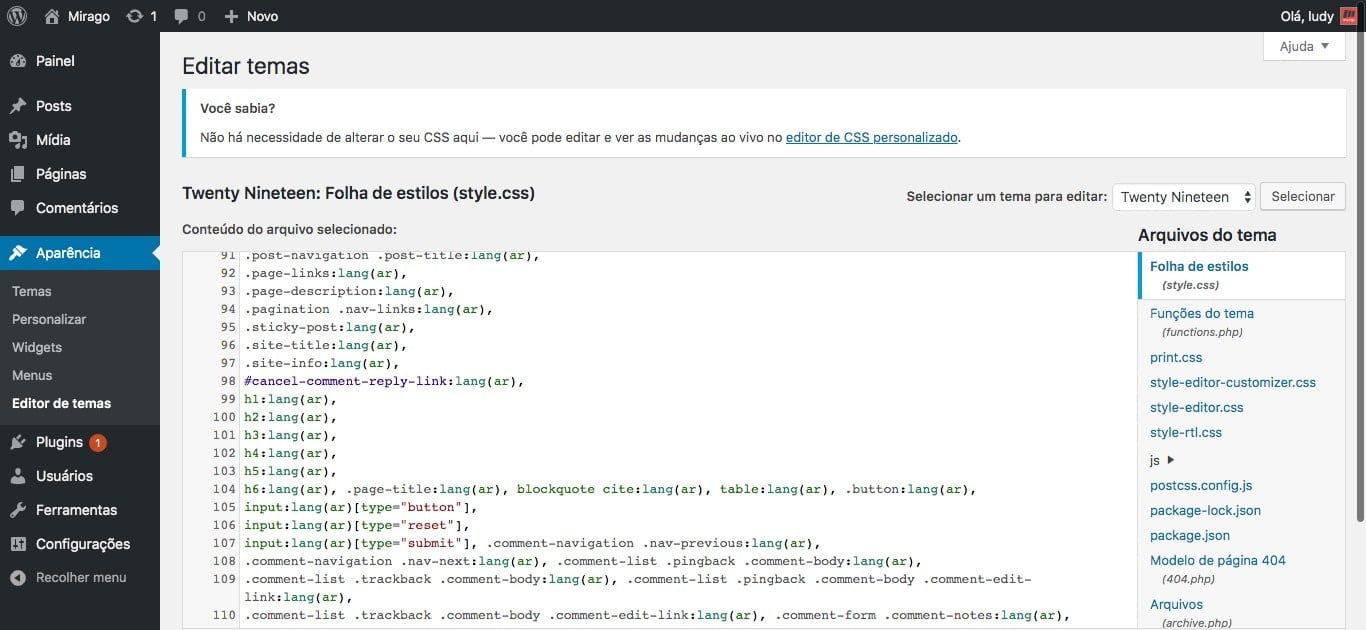Click the Comentários speech bubble icon

pyautogui.click(x=18, y=208)
